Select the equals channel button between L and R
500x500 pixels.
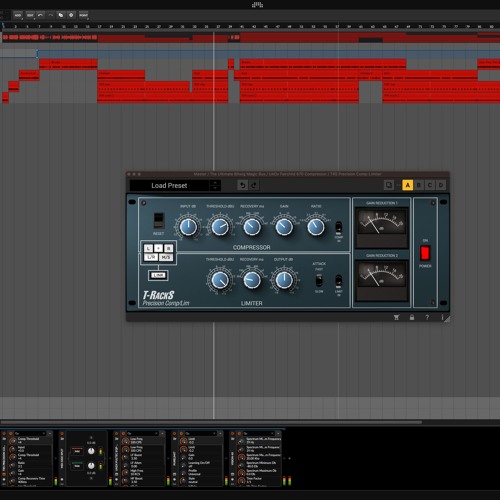click(159, 248)
